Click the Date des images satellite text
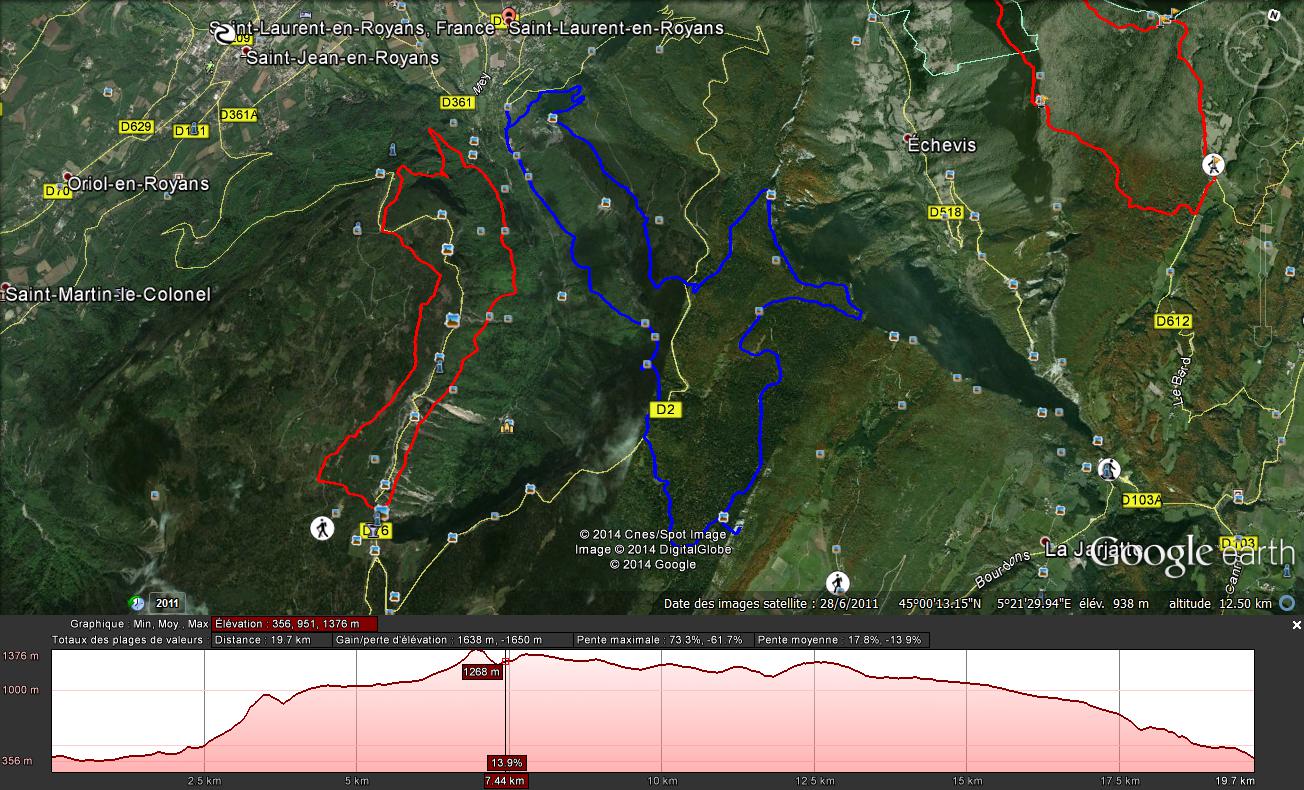1304x790 pixels. (x=771, y=604)
